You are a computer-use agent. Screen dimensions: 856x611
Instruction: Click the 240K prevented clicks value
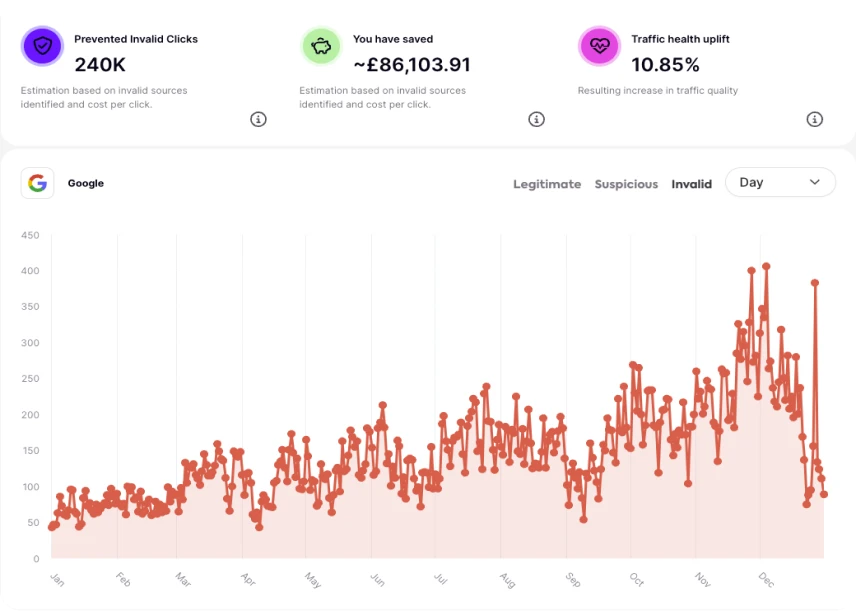tap(100, 64)
